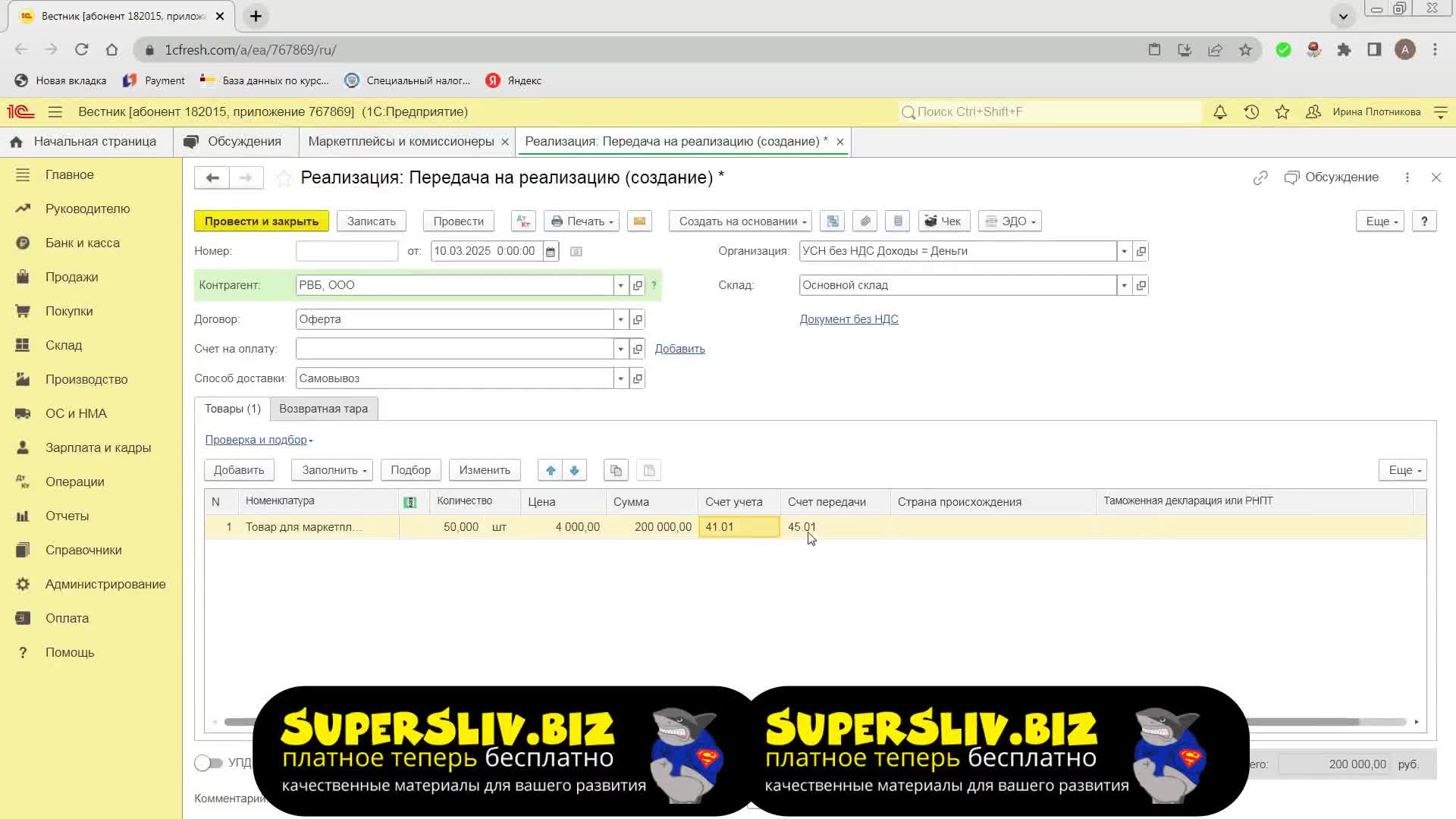Click the Провести и закрыть button
Viewport: 1456px width, 819px height.
[x=262, y=221]
